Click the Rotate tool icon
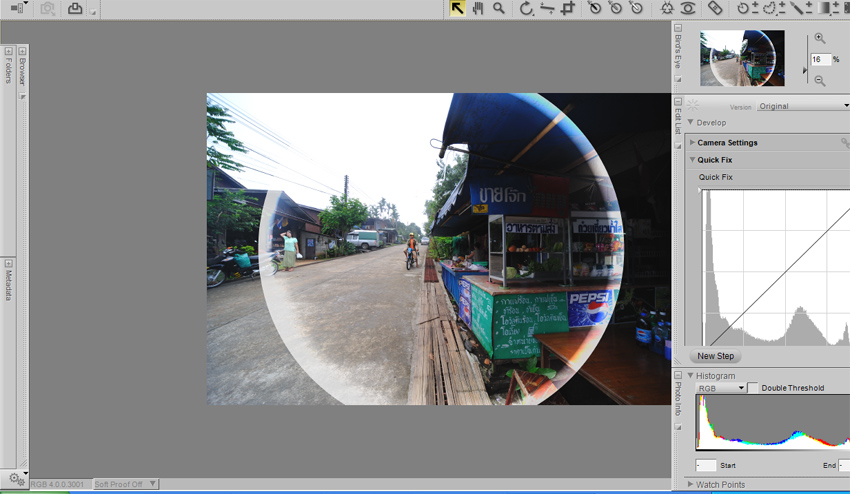The width and height of the screenshot is (850, 494). coord(526,8)
